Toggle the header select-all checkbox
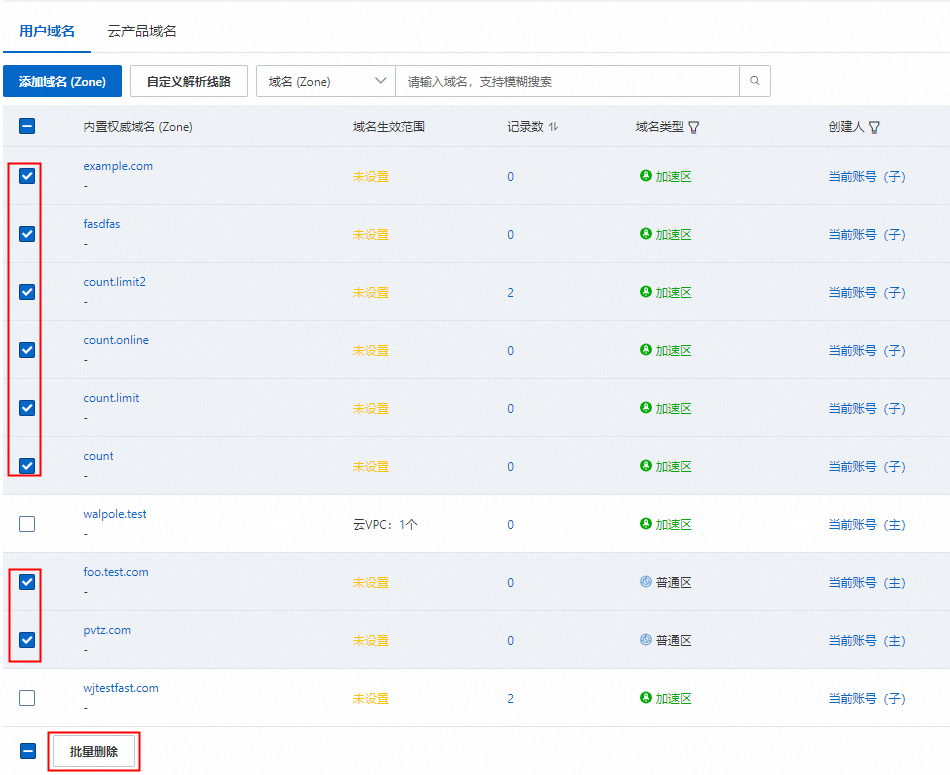 [27, 126]
